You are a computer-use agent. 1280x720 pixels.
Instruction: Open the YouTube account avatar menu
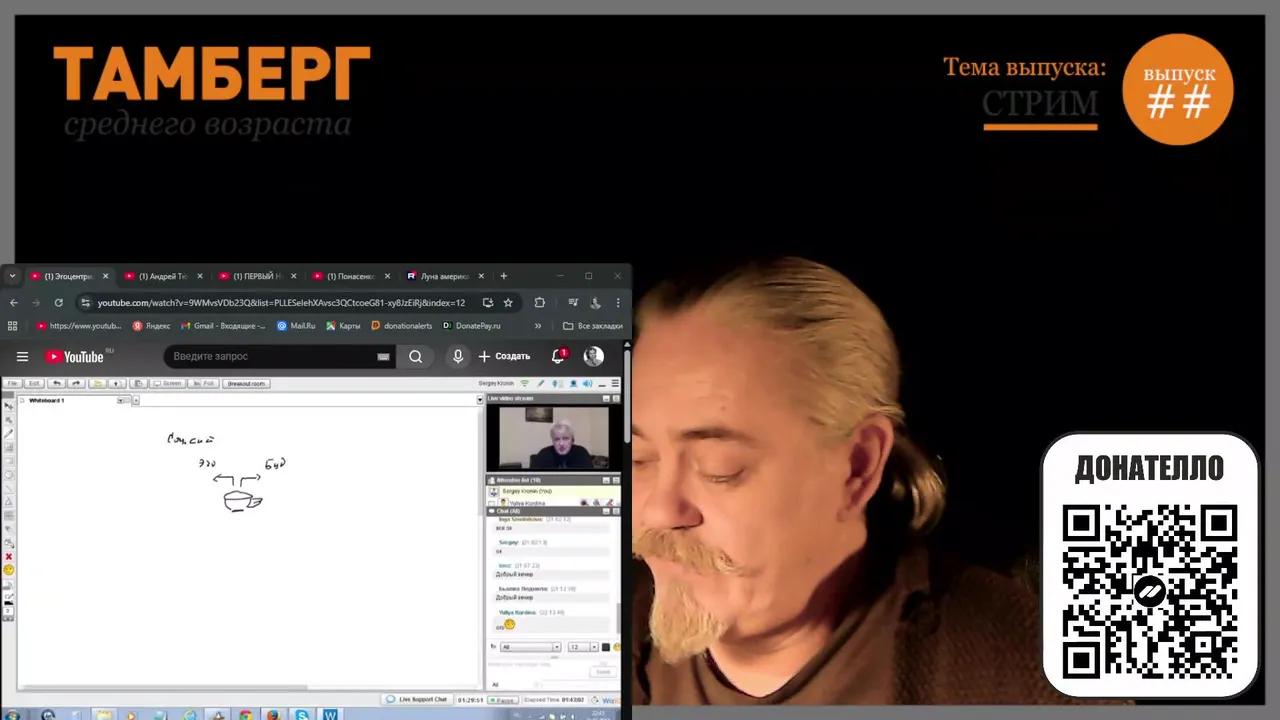(593, 356)
